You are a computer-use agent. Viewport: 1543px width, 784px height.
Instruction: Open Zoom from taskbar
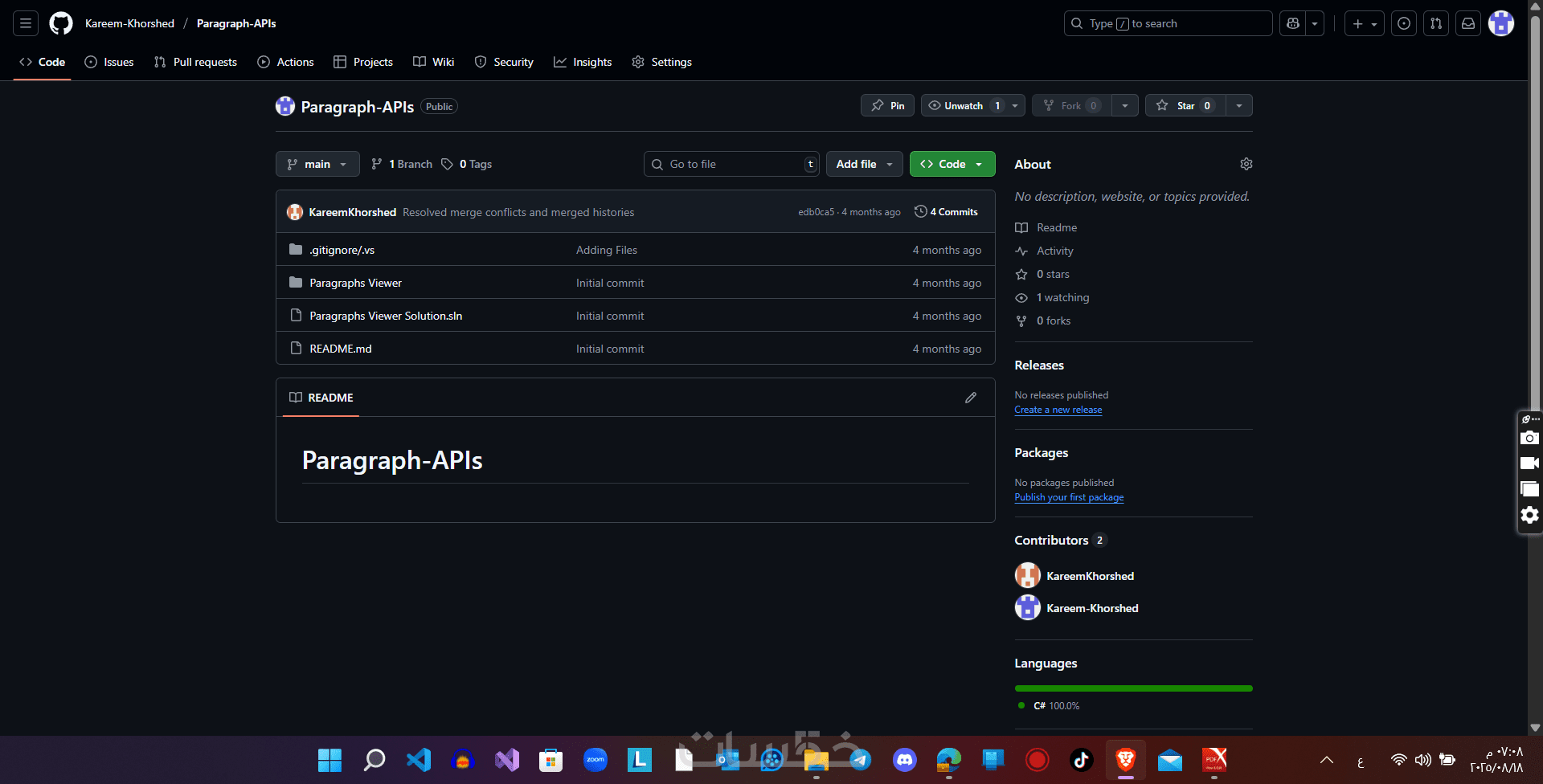tap(596, 760)
